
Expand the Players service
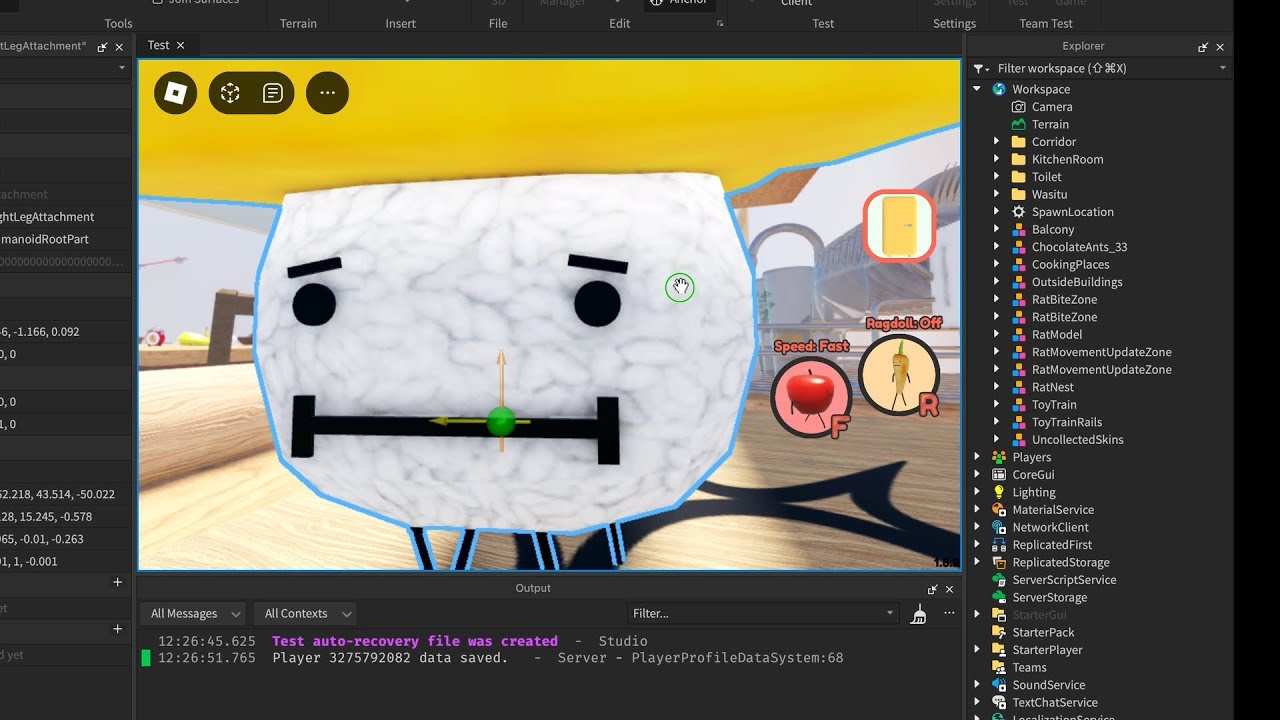[x=977, y=457]
